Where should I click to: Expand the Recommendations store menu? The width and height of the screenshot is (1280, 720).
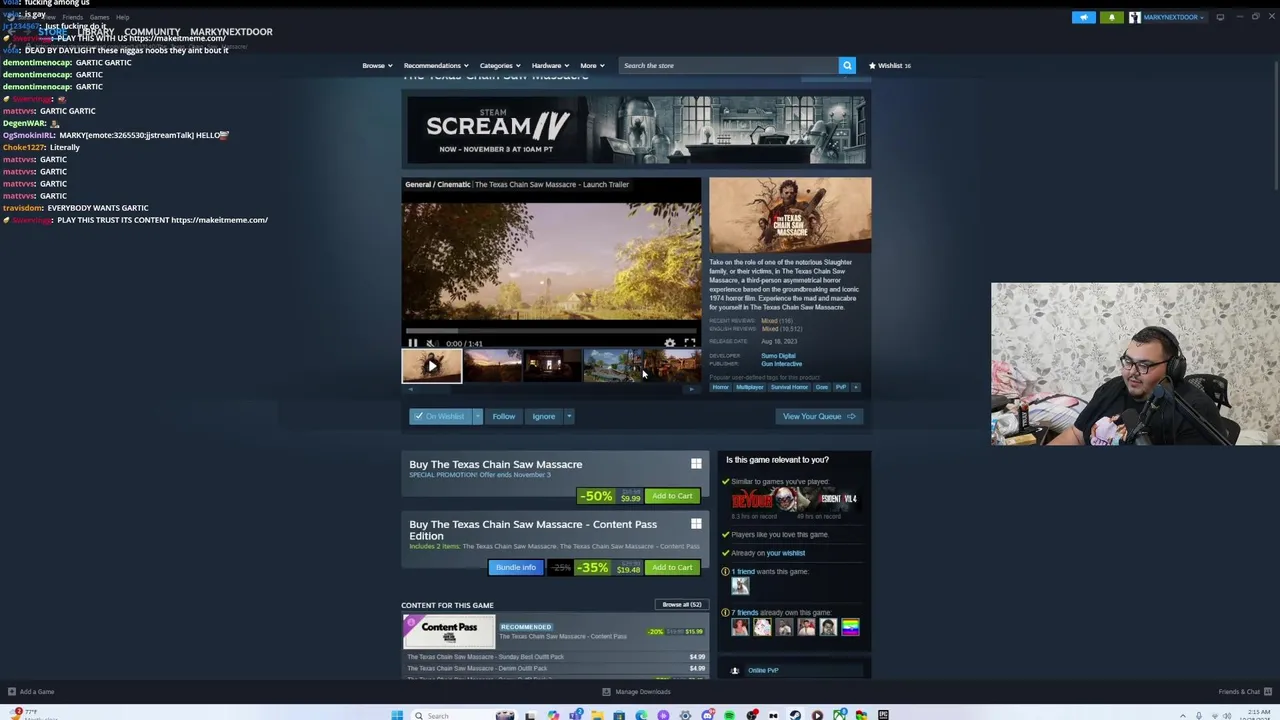coord(435,65)
